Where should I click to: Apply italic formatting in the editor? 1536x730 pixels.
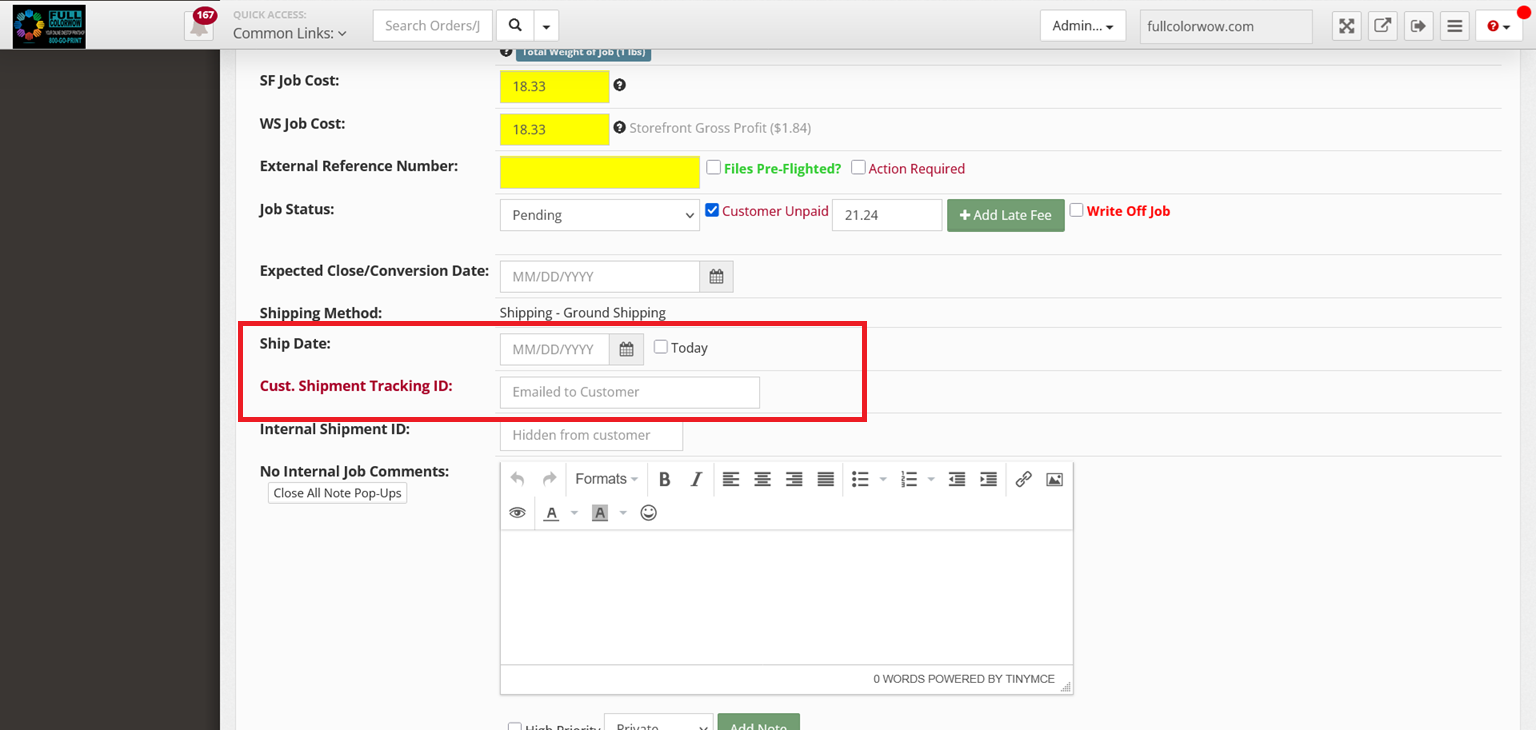(x=696, y=479)
